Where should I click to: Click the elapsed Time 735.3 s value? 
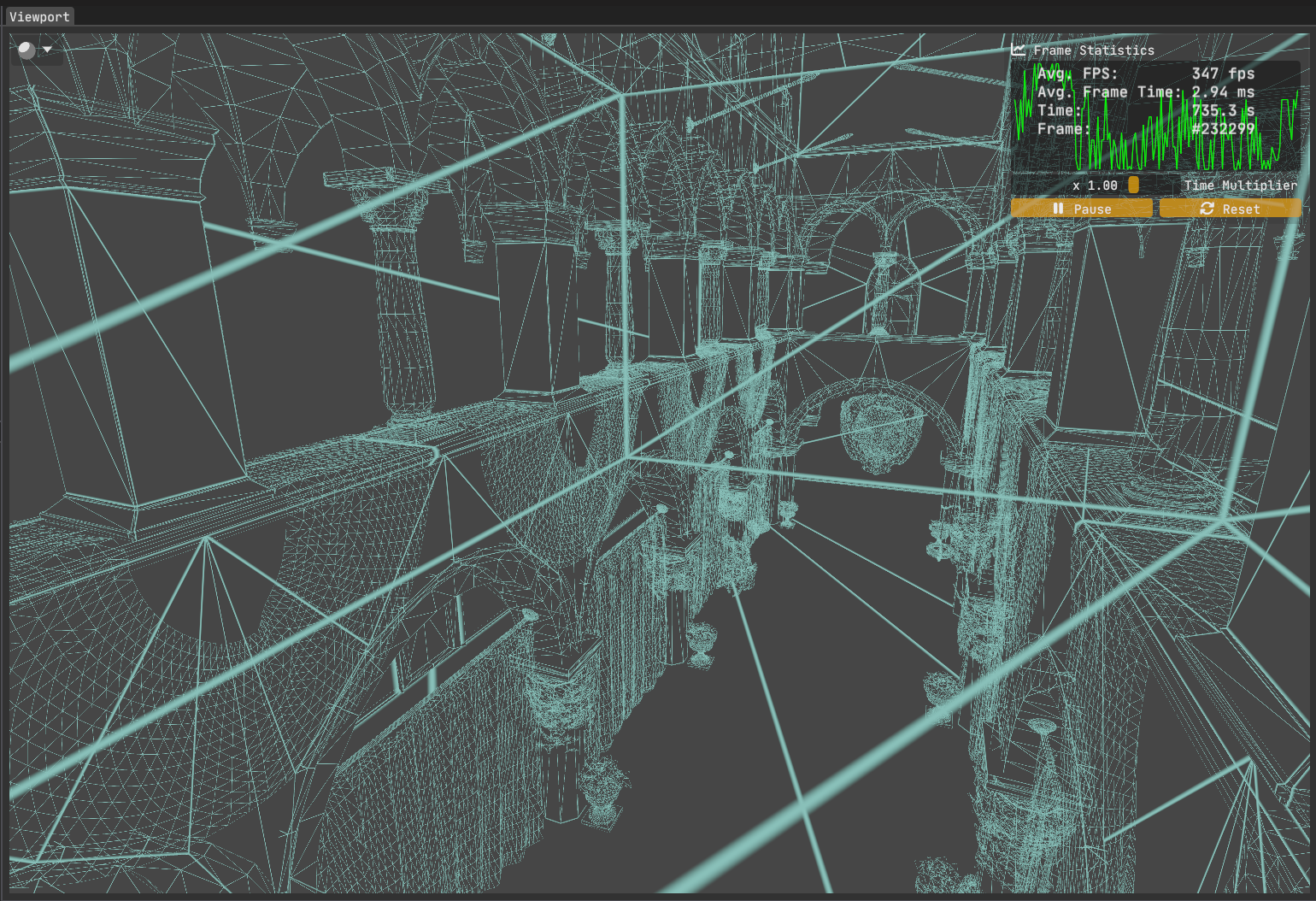(1223, 110)
